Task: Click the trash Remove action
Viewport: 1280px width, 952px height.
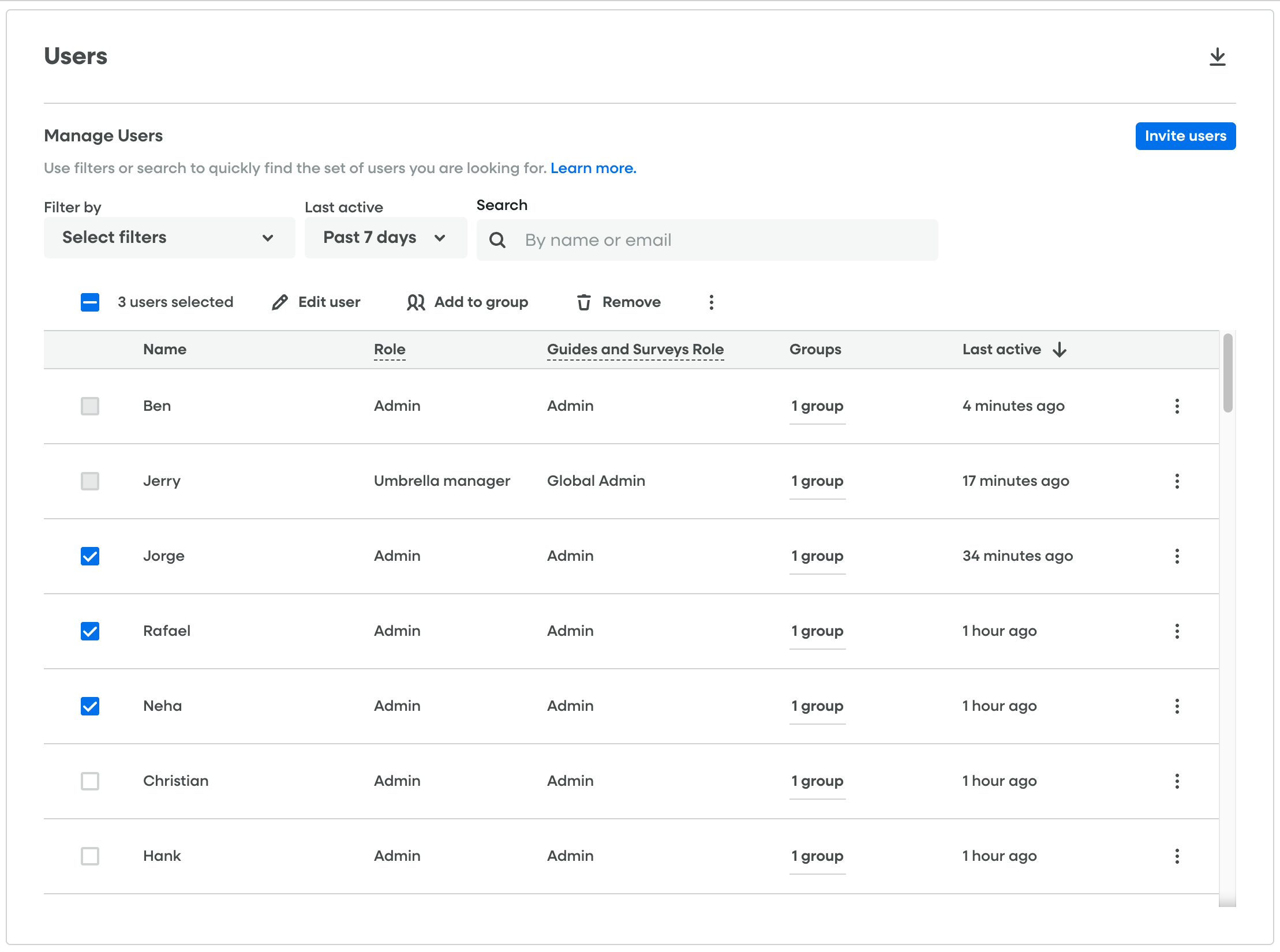Action: 619,302
